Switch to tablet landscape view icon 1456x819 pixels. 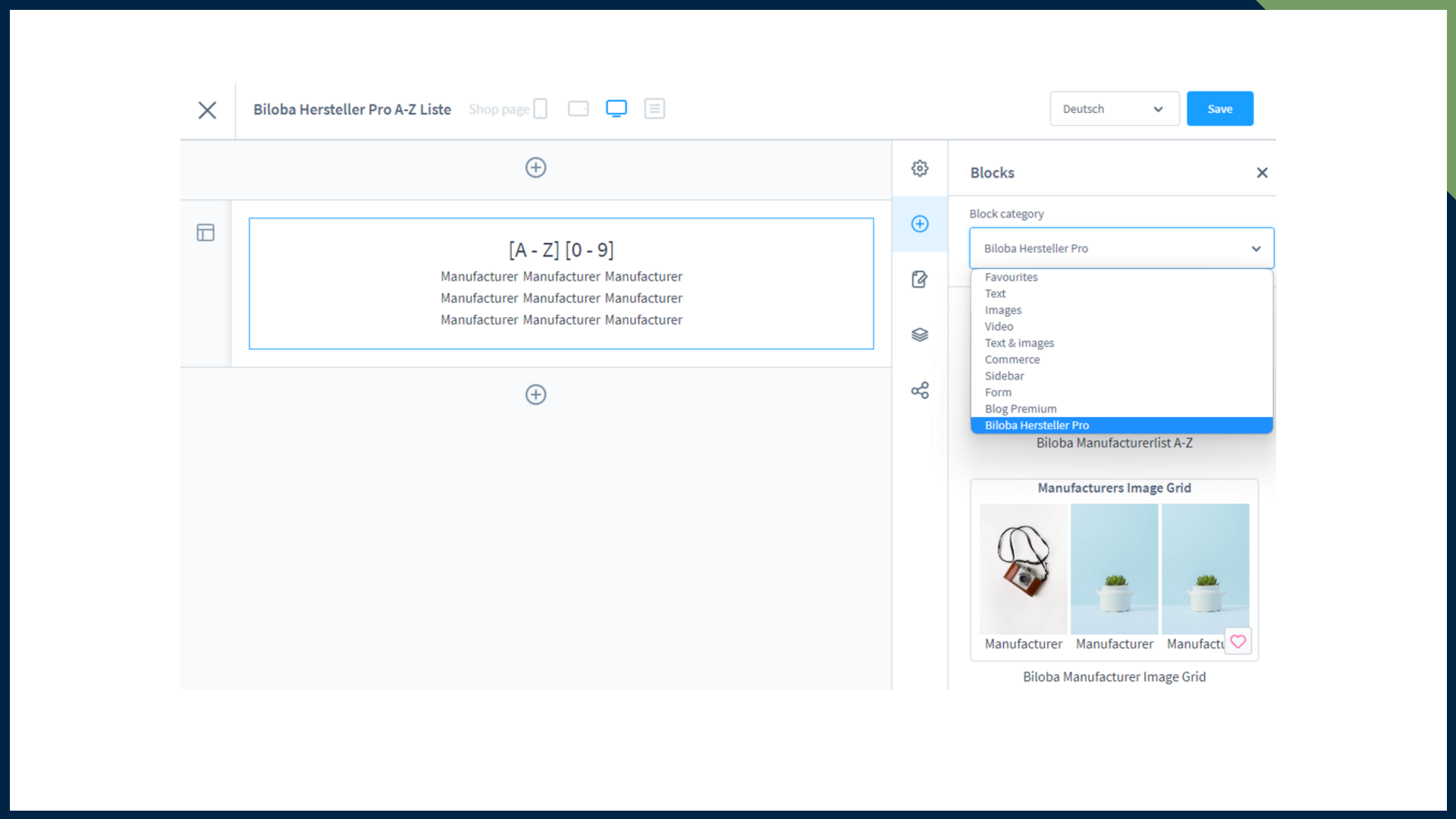(578, 109)
